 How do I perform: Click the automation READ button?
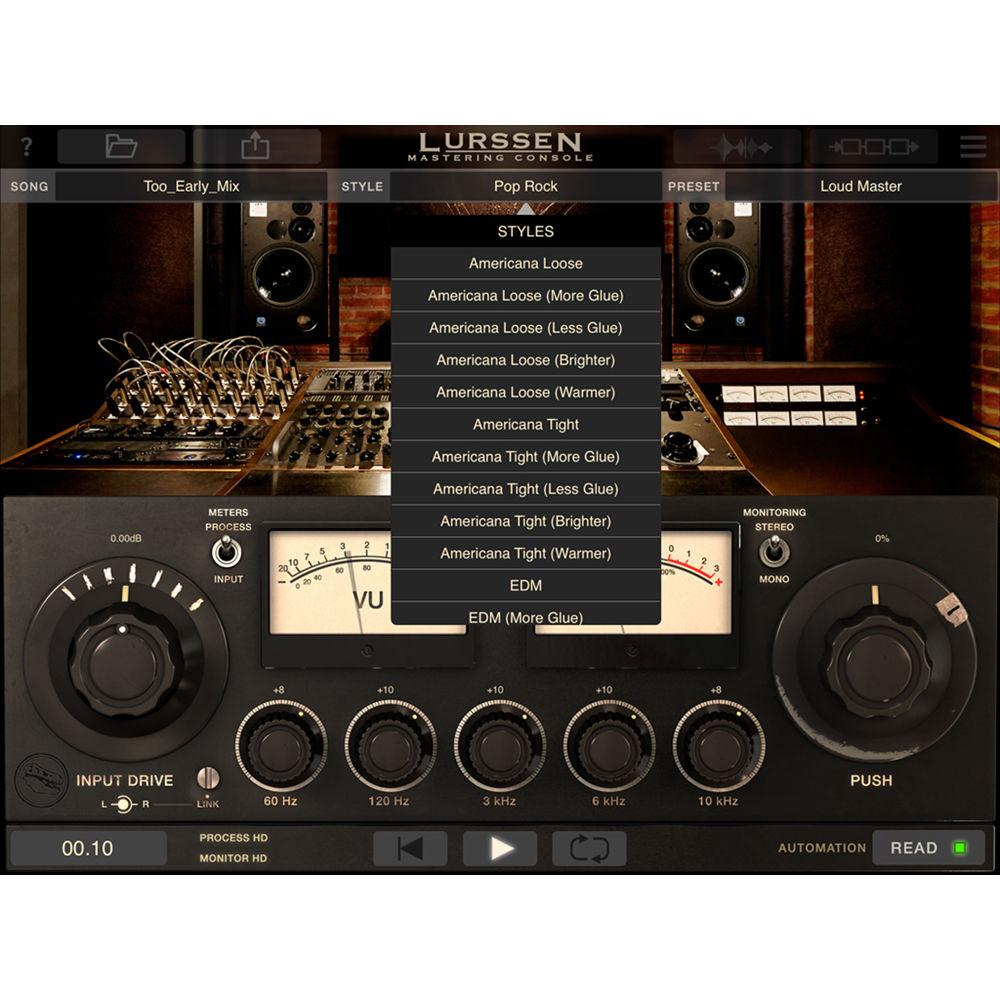[x=928, y=848]
